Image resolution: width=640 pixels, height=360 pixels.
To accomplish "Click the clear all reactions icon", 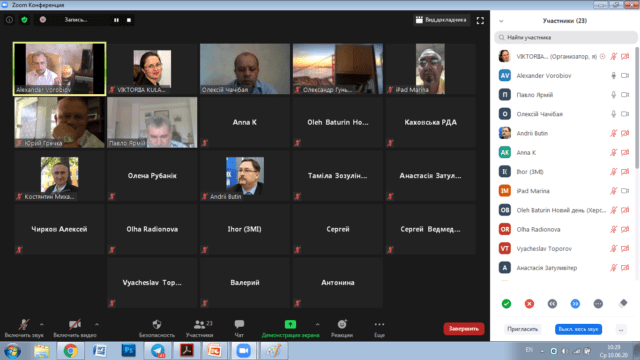I will [623, 303].
